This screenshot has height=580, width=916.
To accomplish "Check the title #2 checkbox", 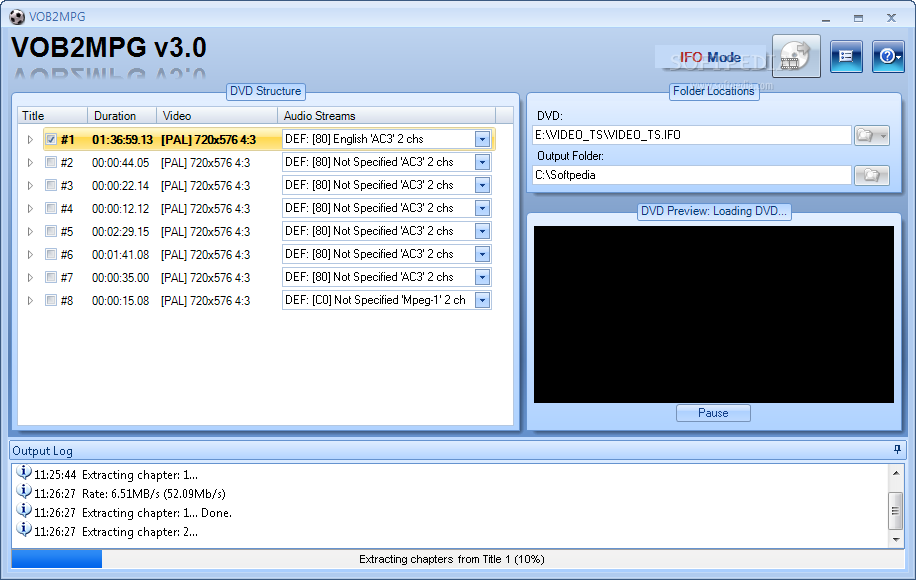I will 51,162.
